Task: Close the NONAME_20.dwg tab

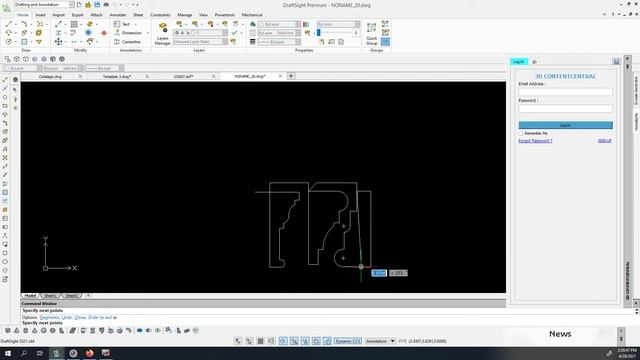Action: [280, 76]
